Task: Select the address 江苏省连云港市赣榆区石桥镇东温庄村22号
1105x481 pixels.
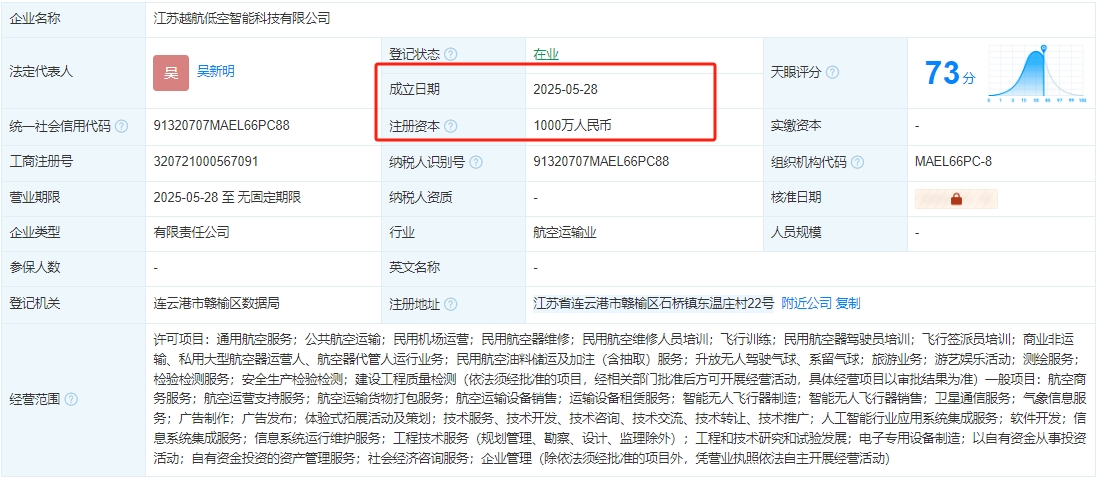Action: [653, 304]
